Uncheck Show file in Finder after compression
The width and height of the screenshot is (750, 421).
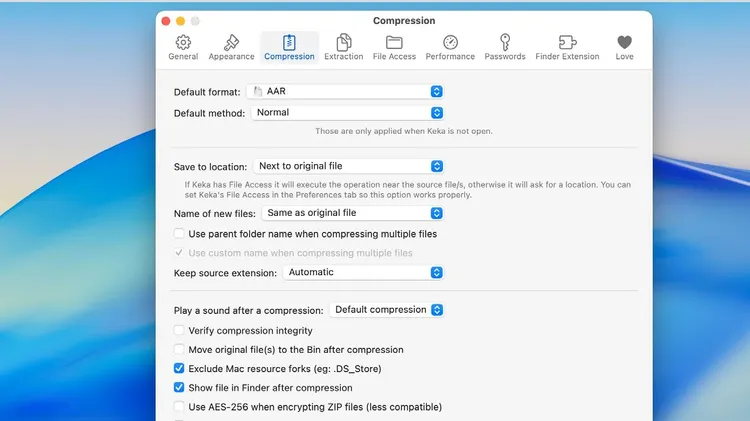(180, 388)
